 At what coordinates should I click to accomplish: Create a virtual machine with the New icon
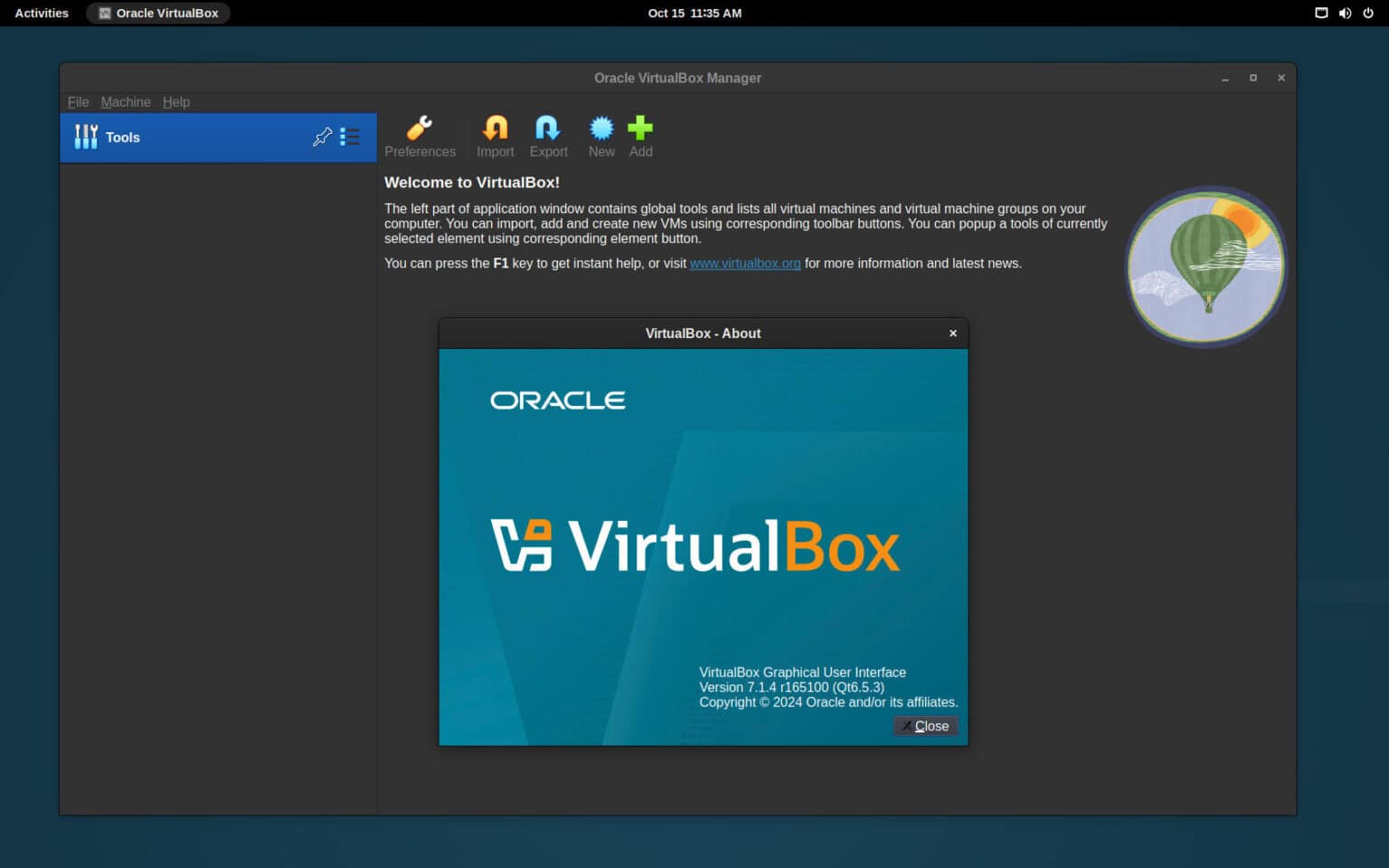point(600,136)
